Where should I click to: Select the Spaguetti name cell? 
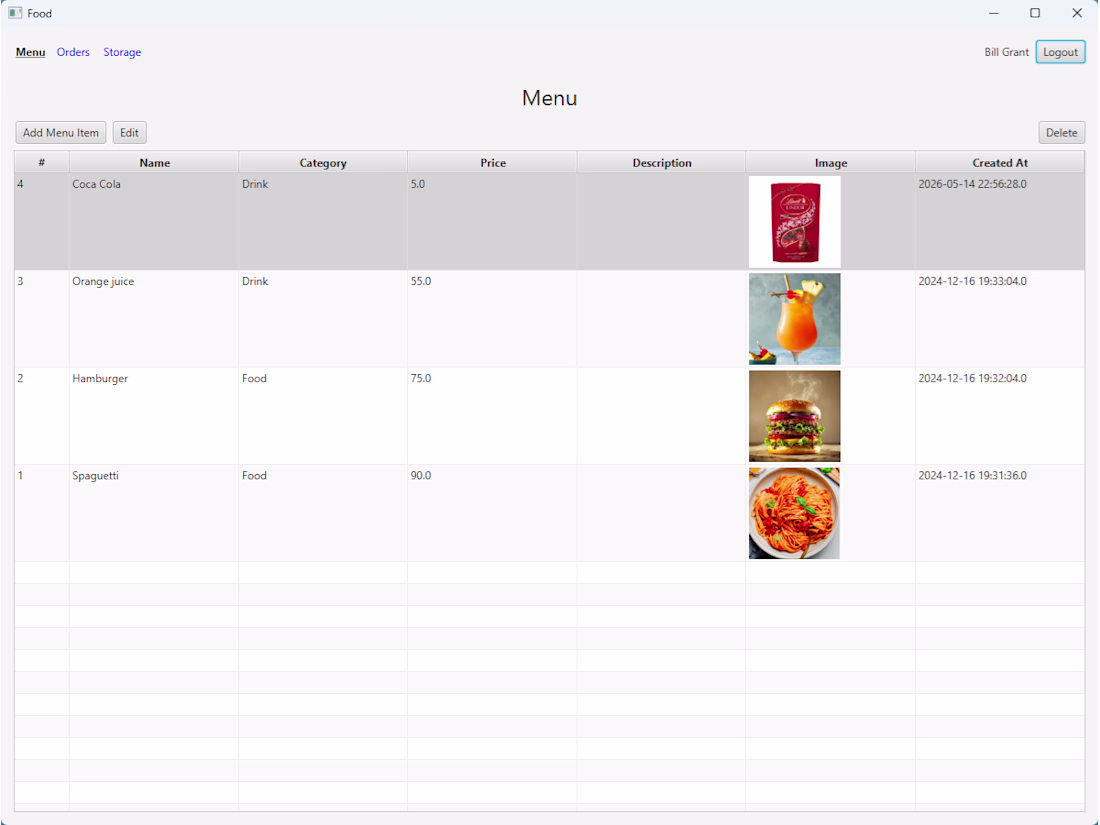click(154, 513)
